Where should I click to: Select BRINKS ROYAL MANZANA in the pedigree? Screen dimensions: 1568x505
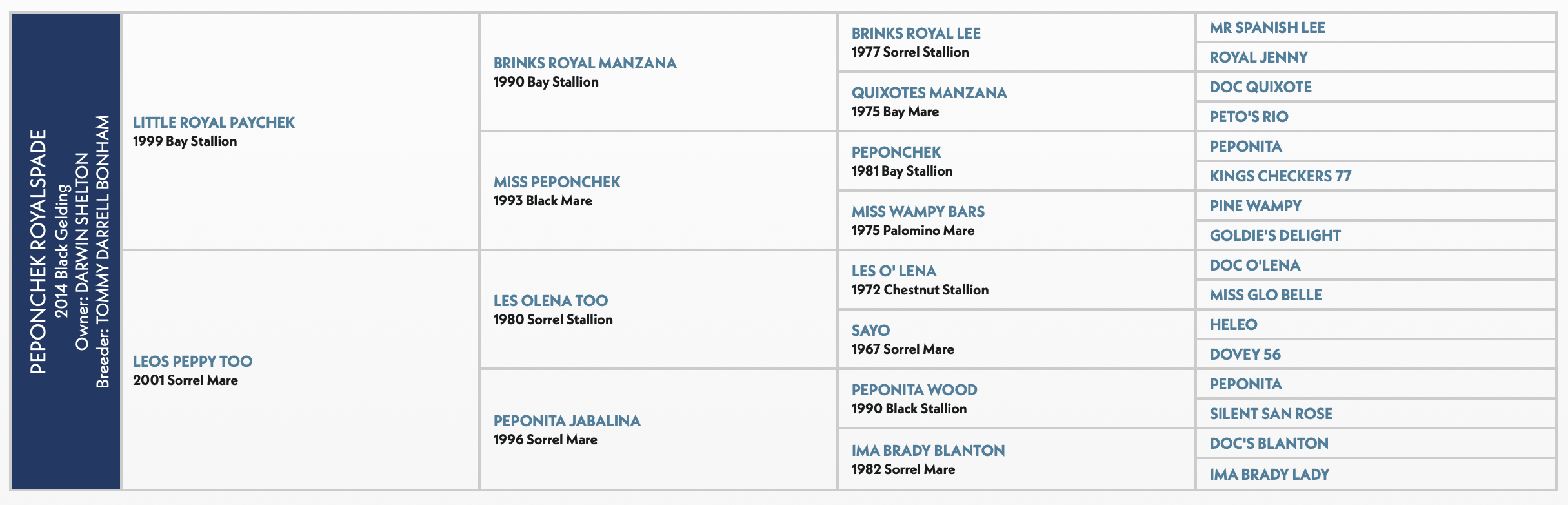[x=585, y=63]
